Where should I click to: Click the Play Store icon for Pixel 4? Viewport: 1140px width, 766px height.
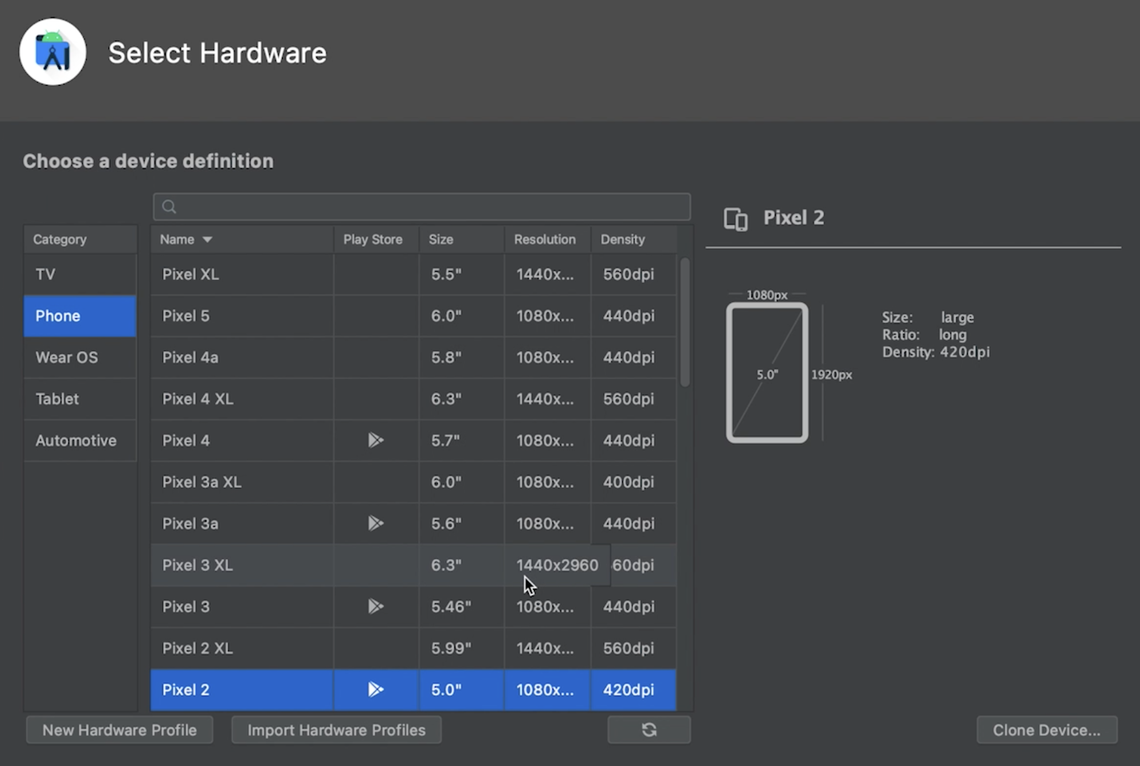click(x=375, y=440)
